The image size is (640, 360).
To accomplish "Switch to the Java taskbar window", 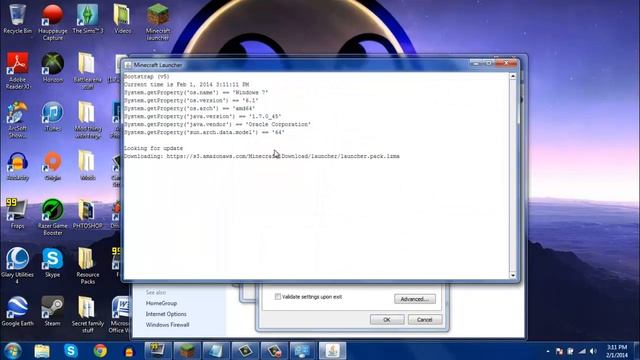I will click(333, 351).
